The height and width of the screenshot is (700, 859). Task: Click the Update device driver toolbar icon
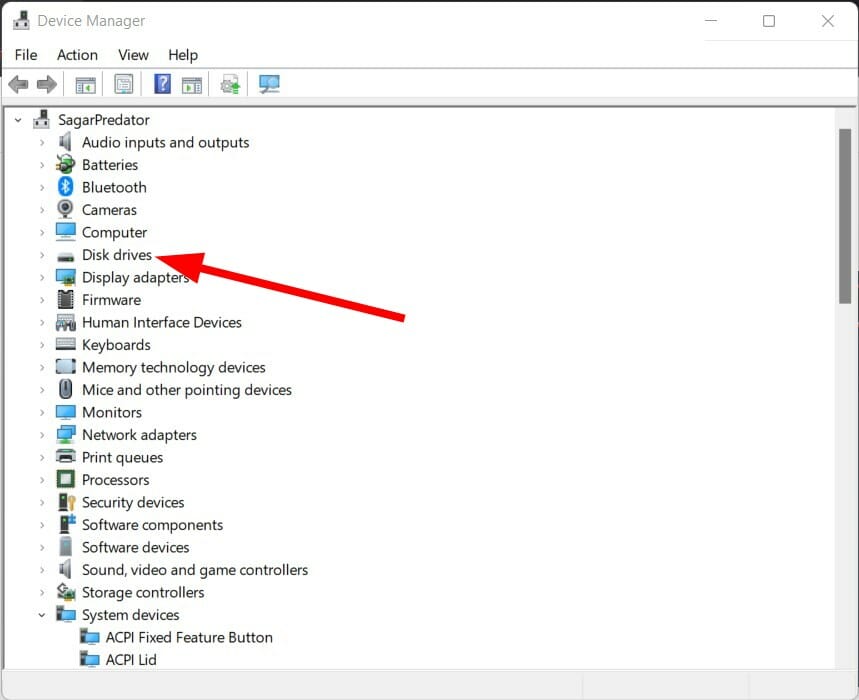[230, 85]
